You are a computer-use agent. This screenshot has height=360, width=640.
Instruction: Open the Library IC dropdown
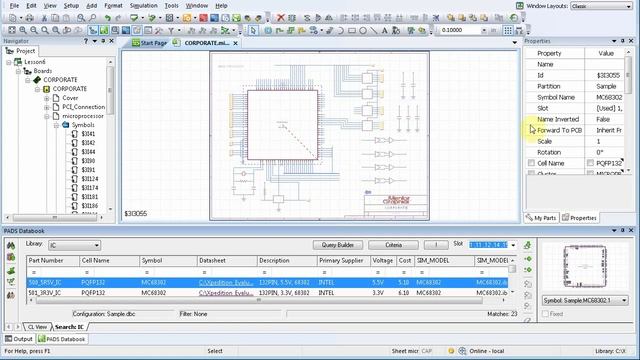74,245
